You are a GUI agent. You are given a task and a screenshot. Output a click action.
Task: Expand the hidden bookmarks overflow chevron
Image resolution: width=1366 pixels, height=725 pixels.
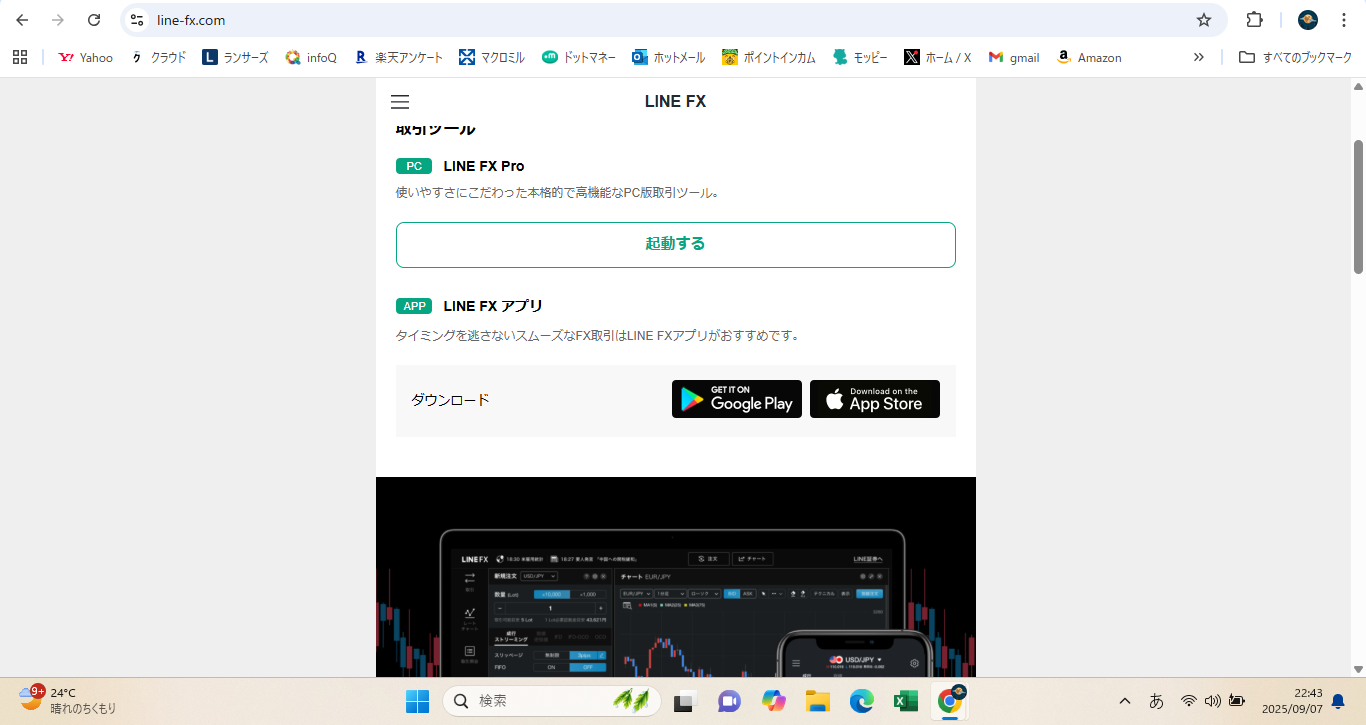tap(1198, 57)
